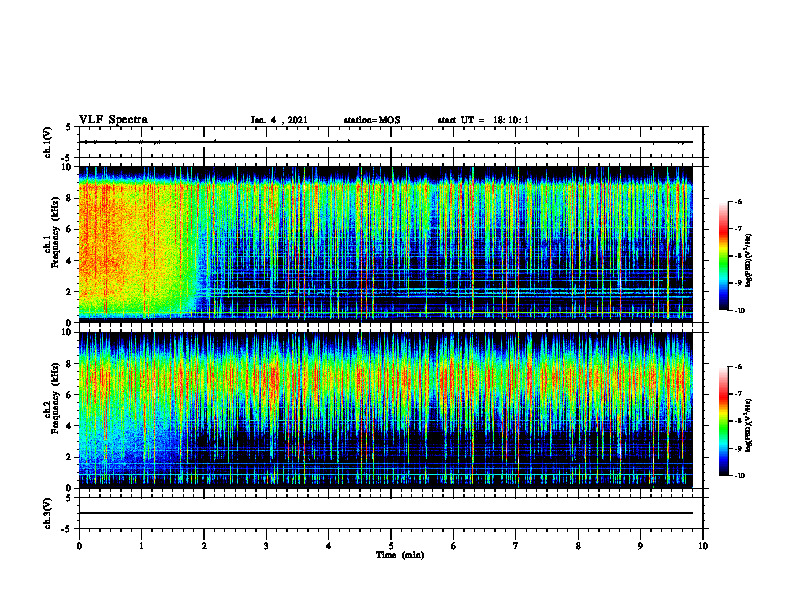Click the time axis "6" minute tick label
This screenshot has width=792, height=612.
click(454, 546)
